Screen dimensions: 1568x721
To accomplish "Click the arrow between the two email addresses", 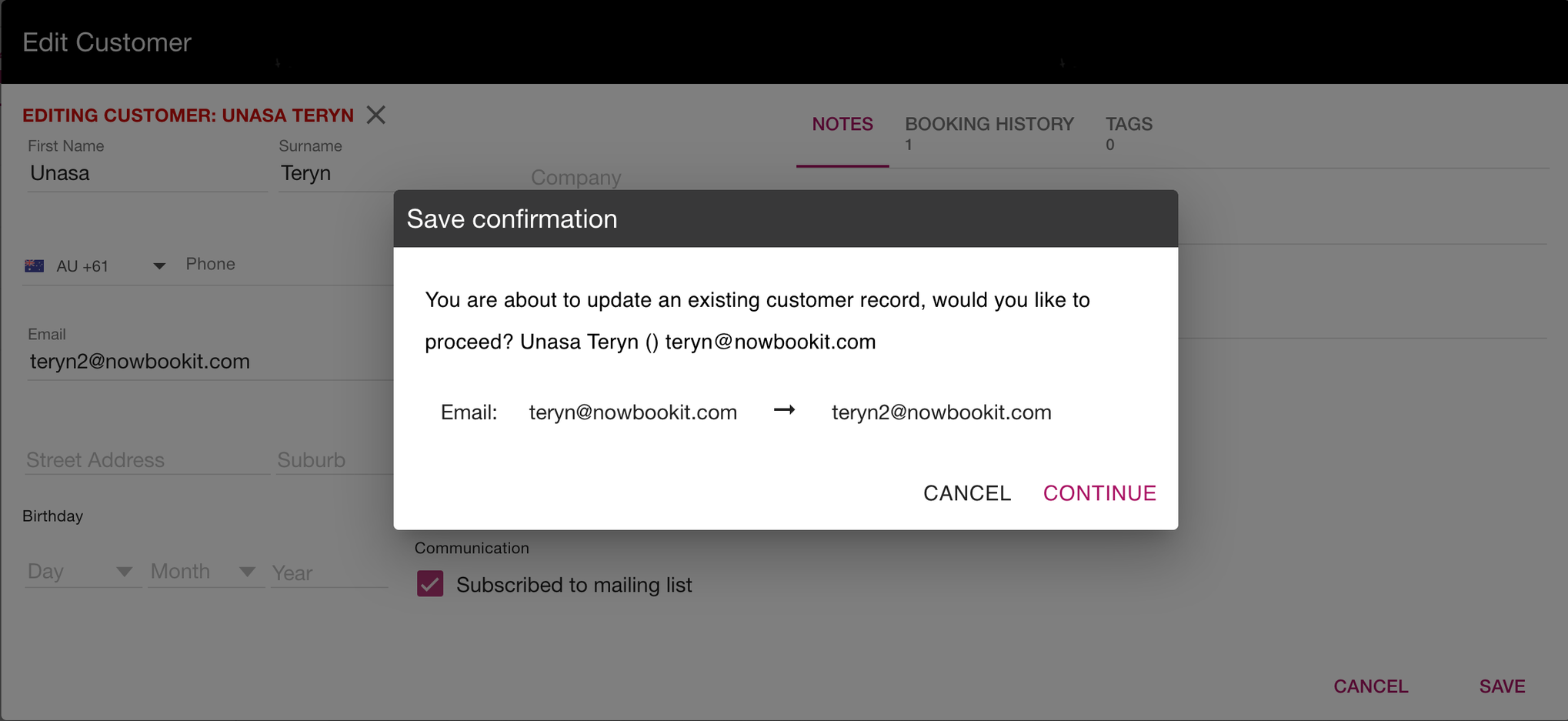I will pyautogui.click(x=784, y=411).
